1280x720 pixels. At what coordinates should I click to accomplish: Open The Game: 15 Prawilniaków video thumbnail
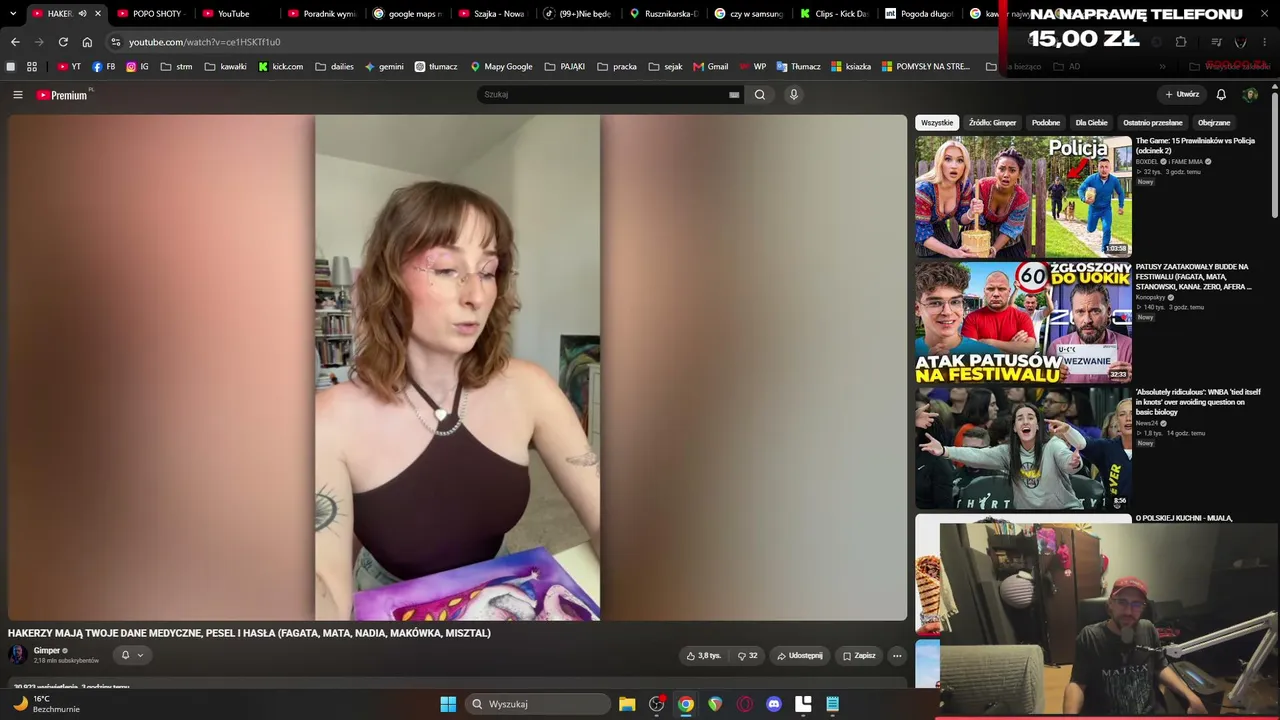point(1023,197)
